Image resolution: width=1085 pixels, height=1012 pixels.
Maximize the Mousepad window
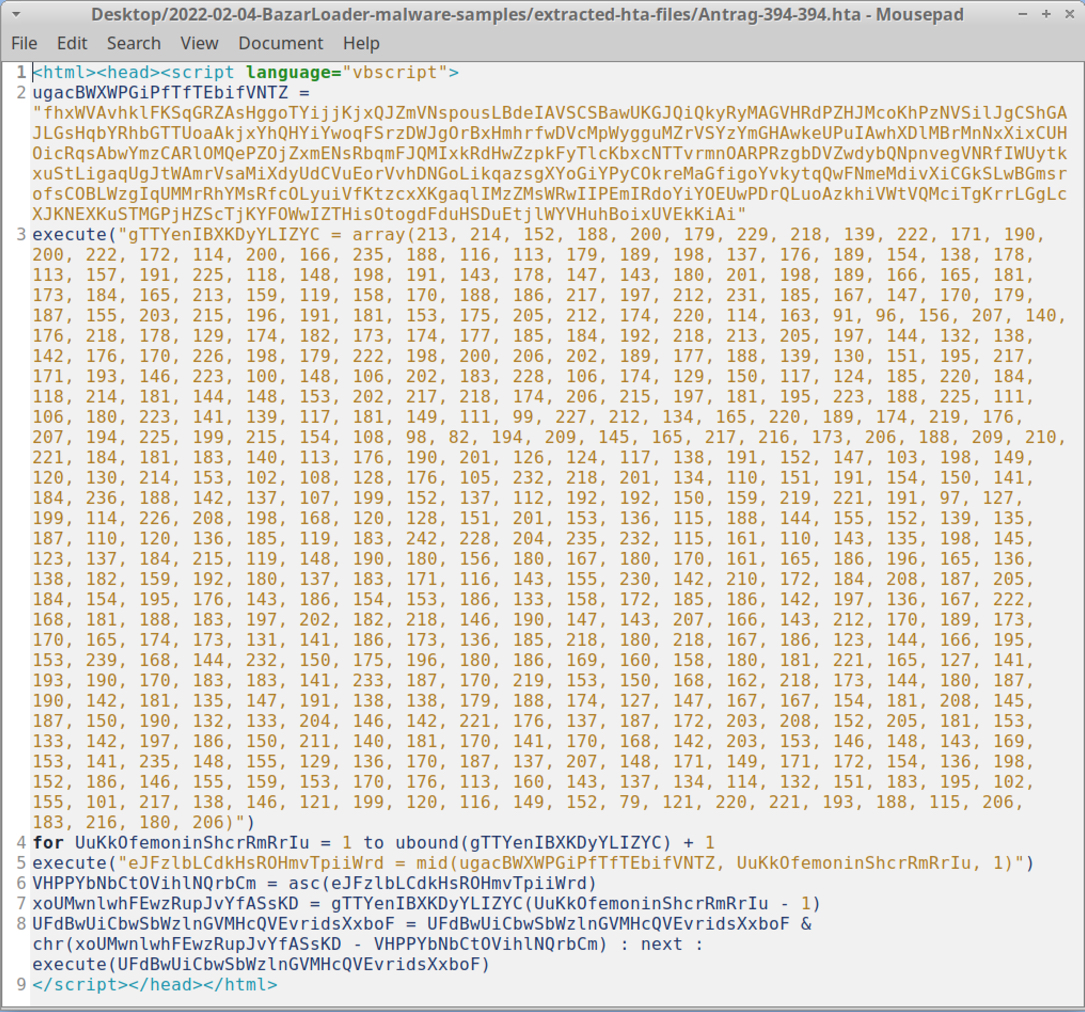[1046, 14]
